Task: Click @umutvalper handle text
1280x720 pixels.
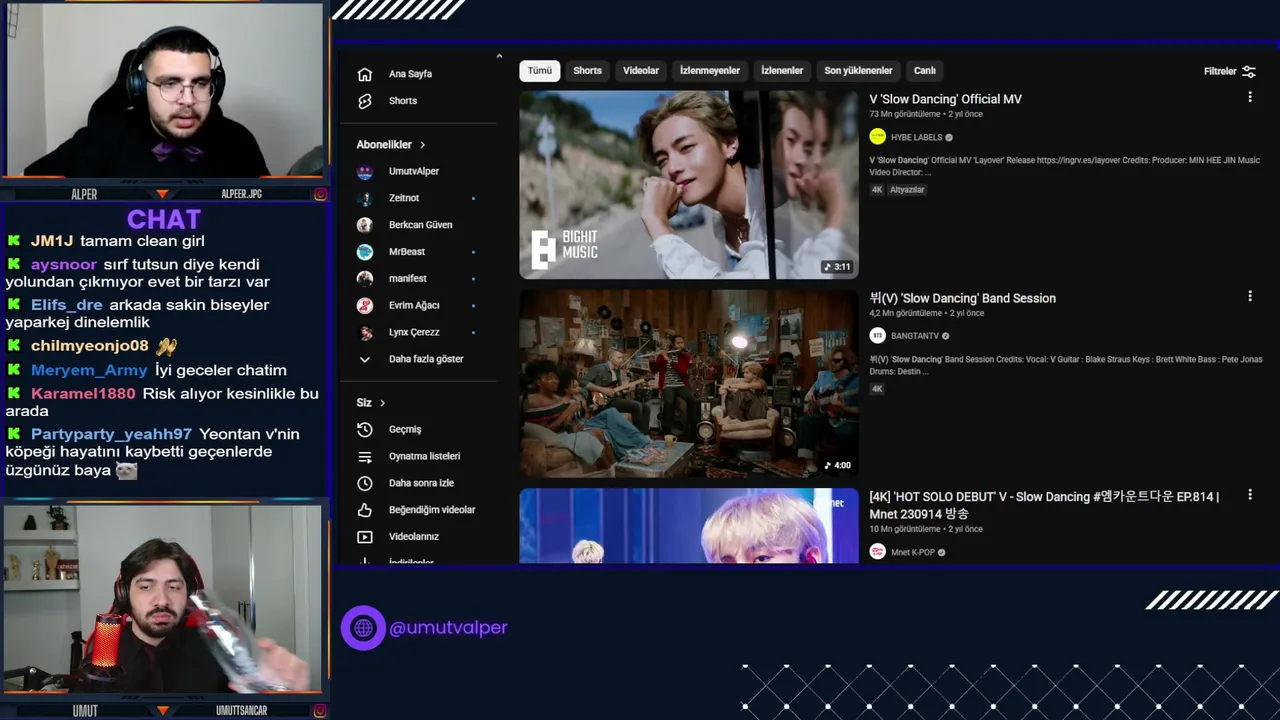Action: coord(449,628)
